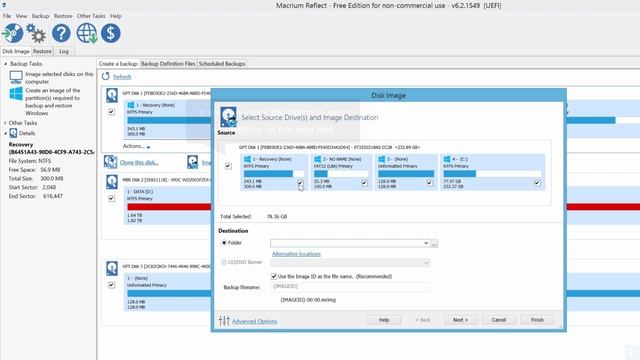Switch to the Restore tab
The image size is (640, 360).
tap(42, 51)
